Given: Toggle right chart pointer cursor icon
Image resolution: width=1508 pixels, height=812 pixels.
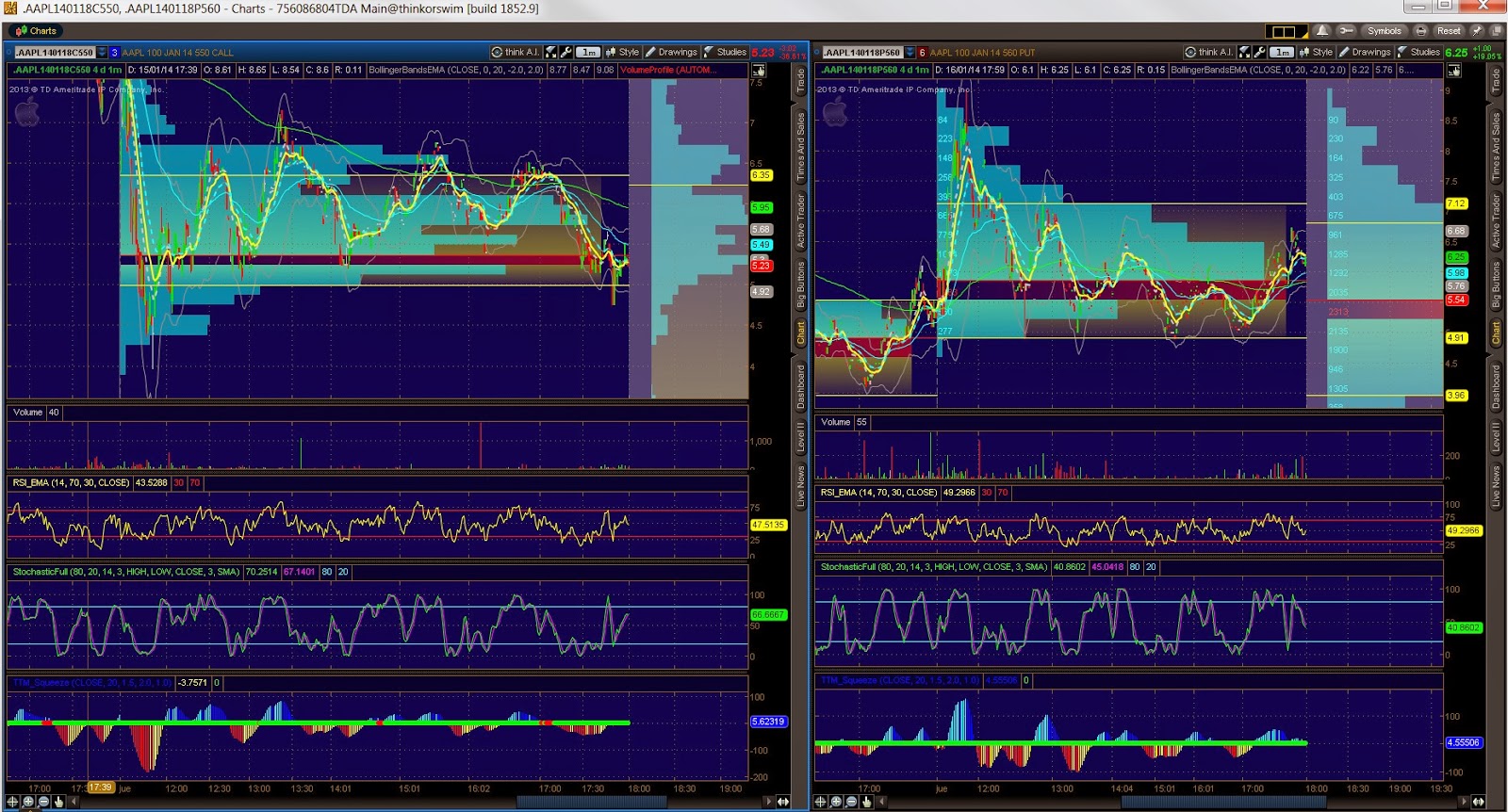Looking at the screenshot, I should (x=1454, y=71).
